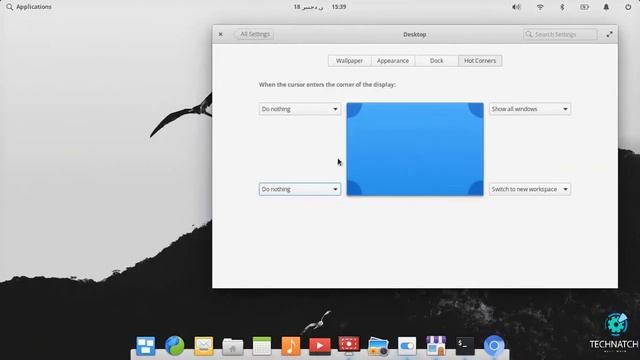This screenshot has width=640, height=360.
Task: Open the Applications menu
Action: pos(34,7)
